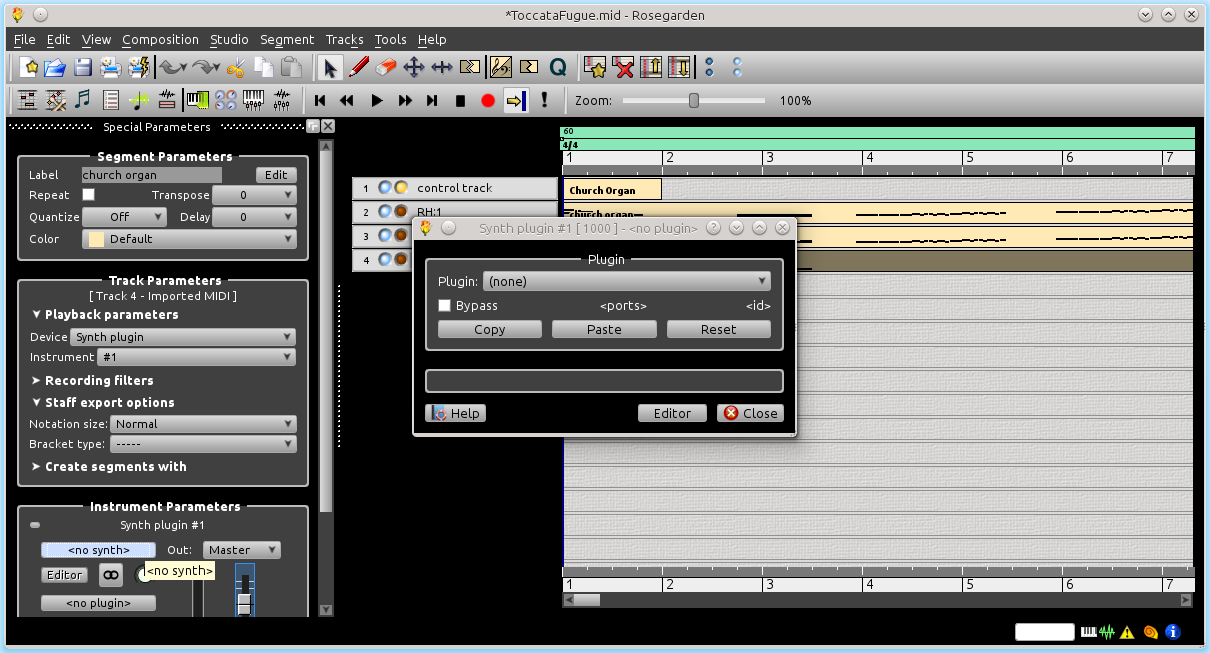1210x653 pixels.
Task: Click the Edit button beside Label
Action: (x=276, y=175)
